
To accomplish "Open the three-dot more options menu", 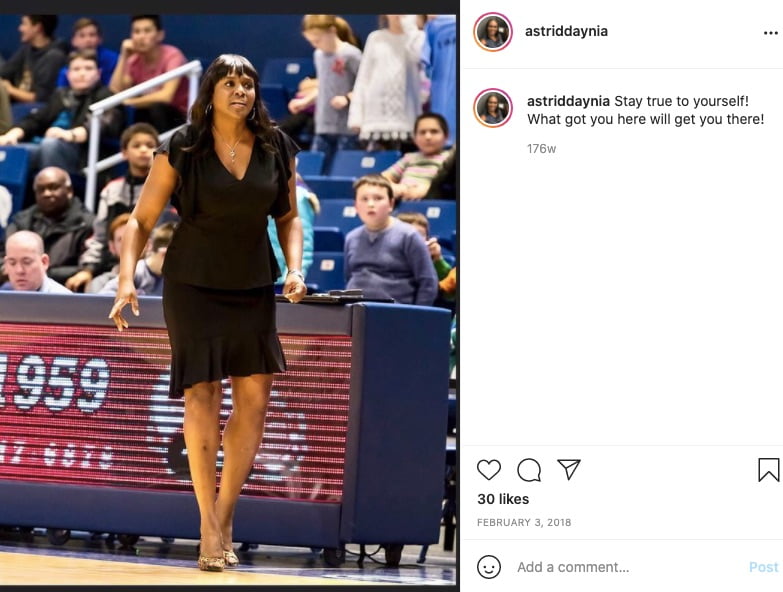I will point(771,33).
